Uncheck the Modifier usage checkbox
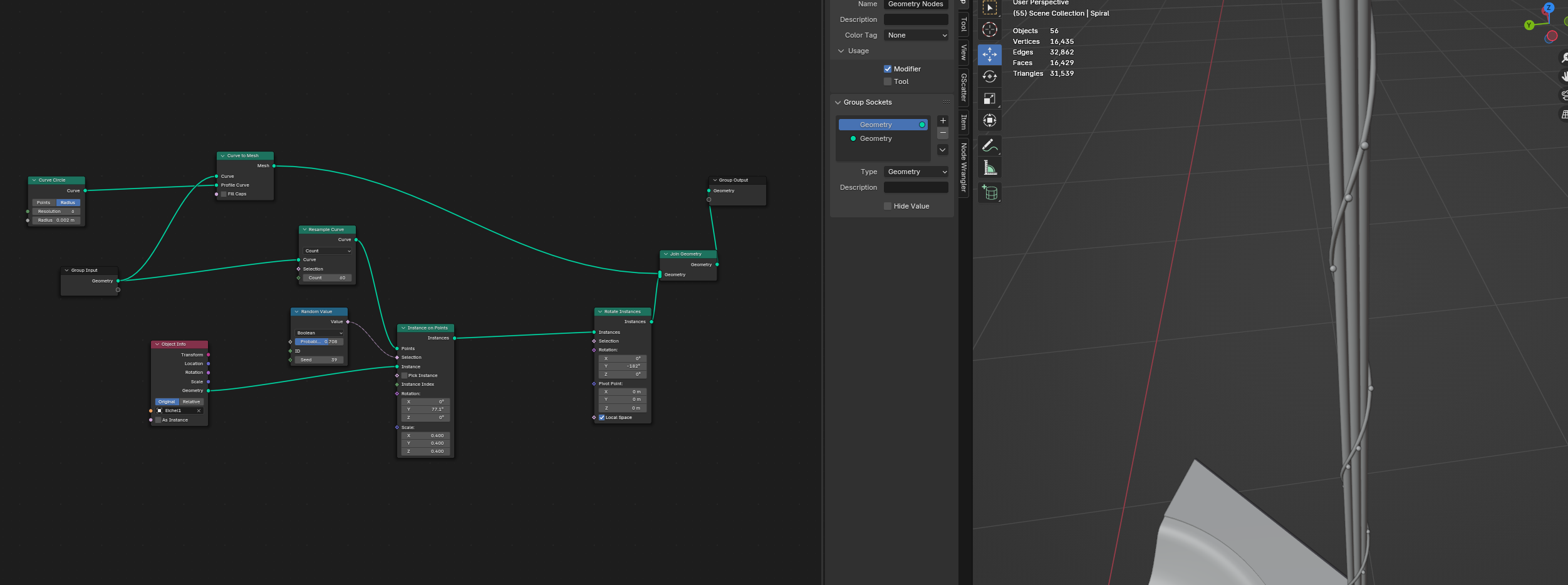1568x585 pixels. point(887,69)
